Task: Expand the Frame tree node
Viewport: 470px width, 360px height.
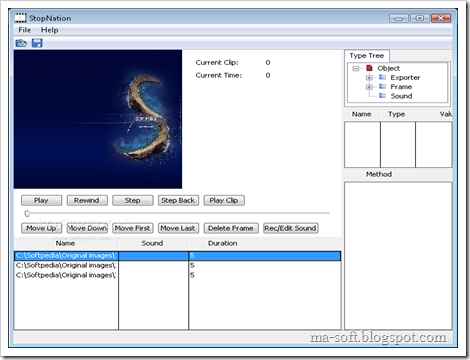Action: (x=369, y=87)
